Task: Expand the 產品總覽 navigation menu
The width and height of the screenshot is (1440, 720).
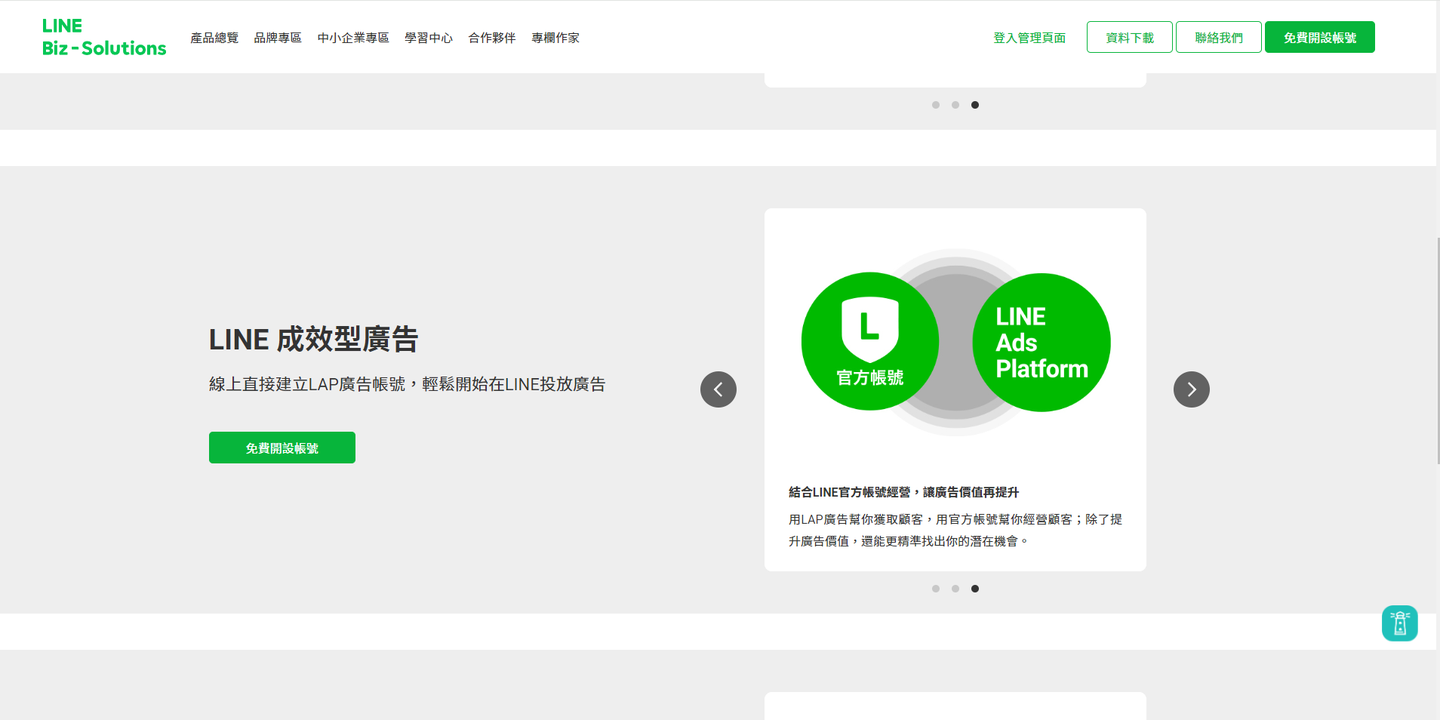Action: pos(214,37)
